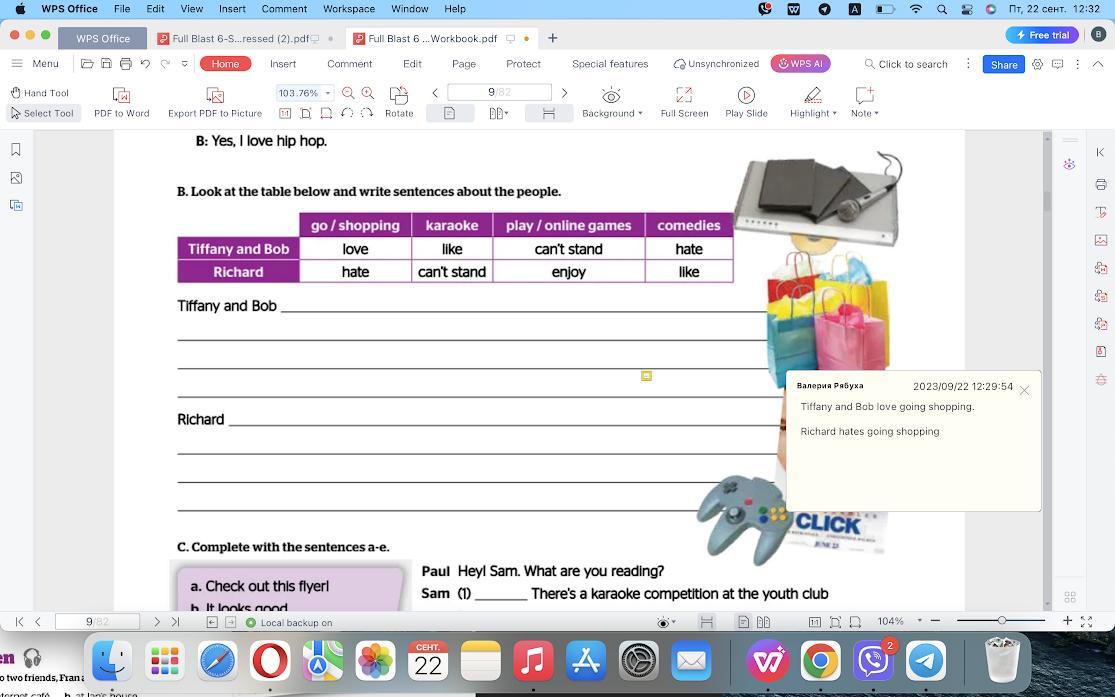Click Export PDF to Picture icon
Viewport: 1115px width, 697px height.
(215, 95)
